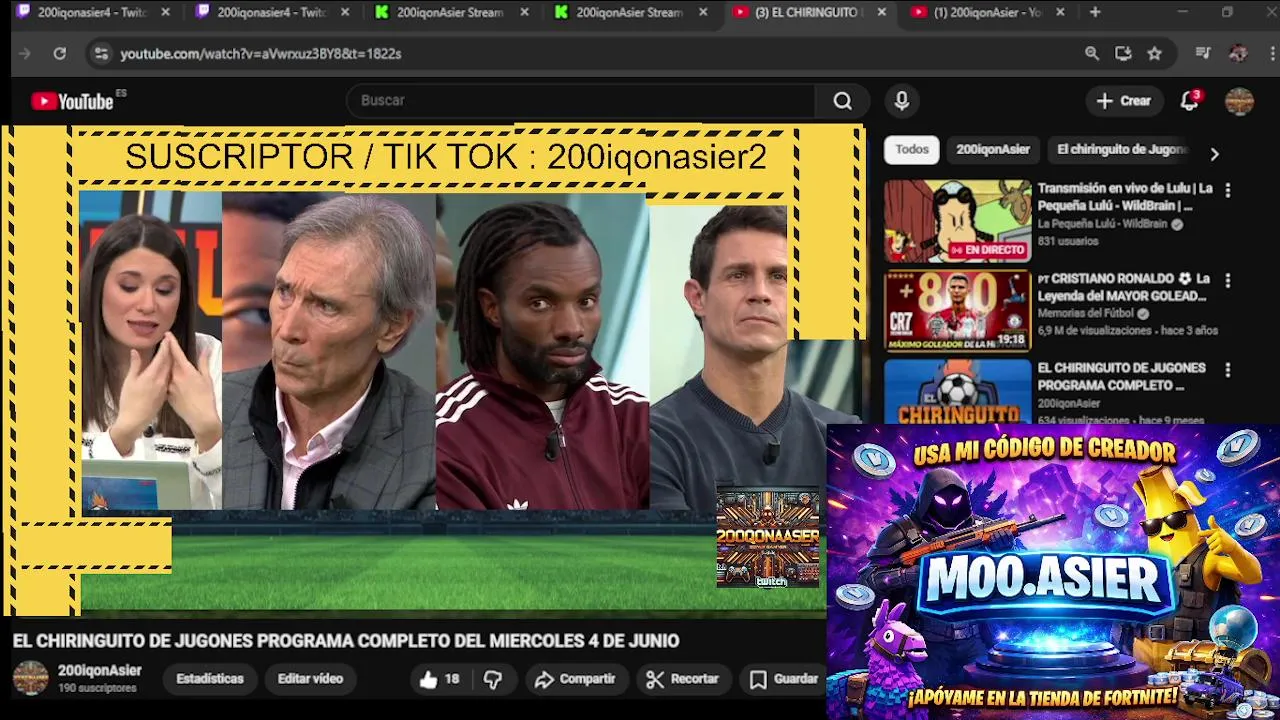This screenshot has width=1280, height=720.
Task: Click La Pequeña Lulú - WildBrain channel name
Action: (x=1102, y=224)
